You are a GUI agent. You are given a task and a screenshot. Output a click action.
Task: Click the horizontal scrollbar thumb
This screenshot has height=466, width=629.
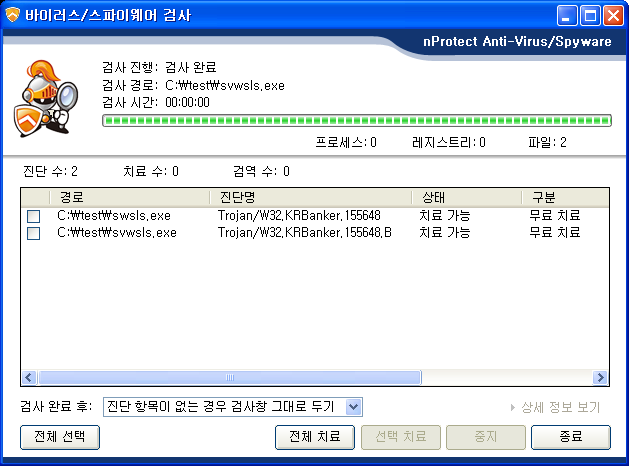(x=230, y=377)
